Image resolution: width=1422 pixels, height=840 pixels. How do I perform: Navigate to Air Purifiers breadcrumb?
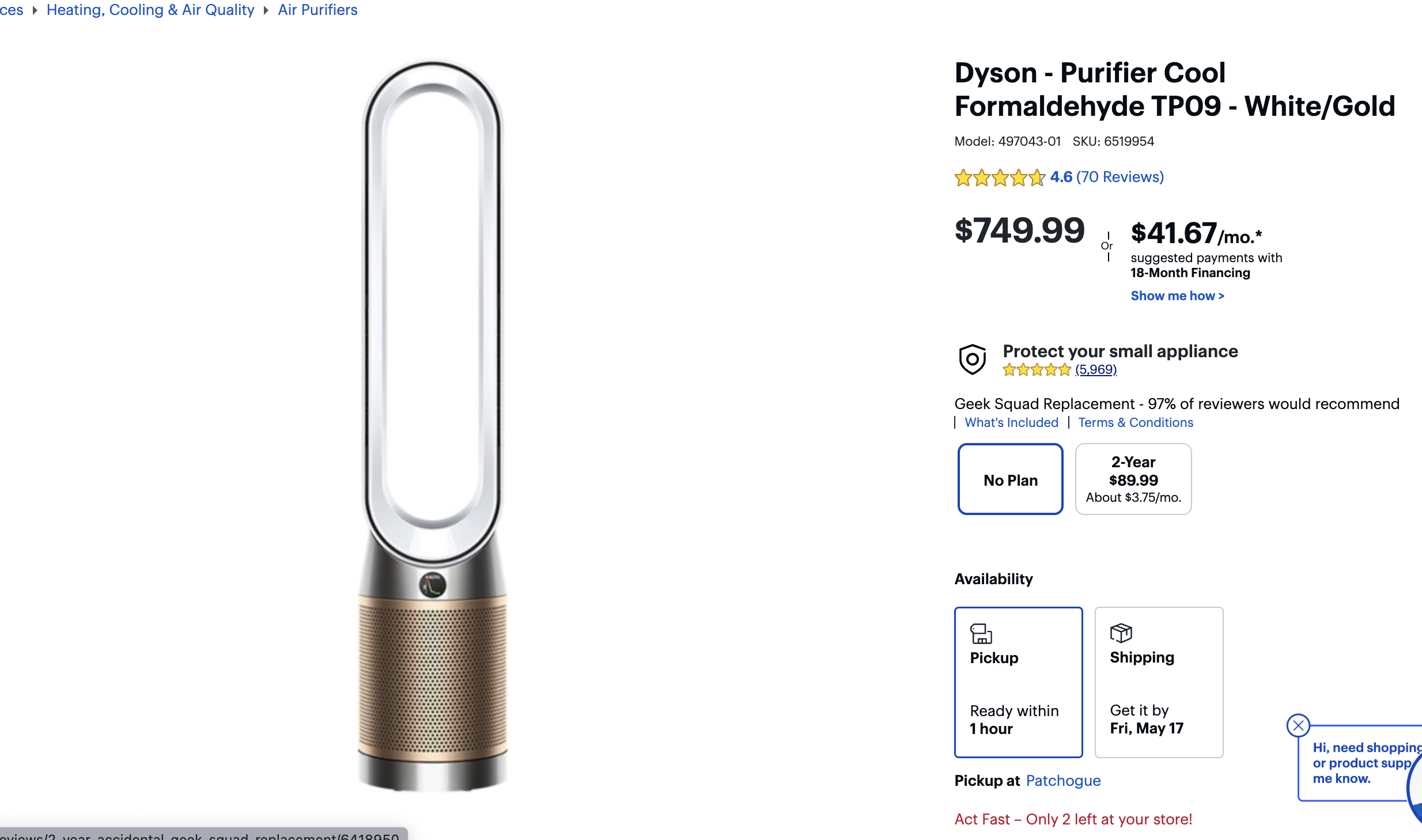[x=317, y=10]
